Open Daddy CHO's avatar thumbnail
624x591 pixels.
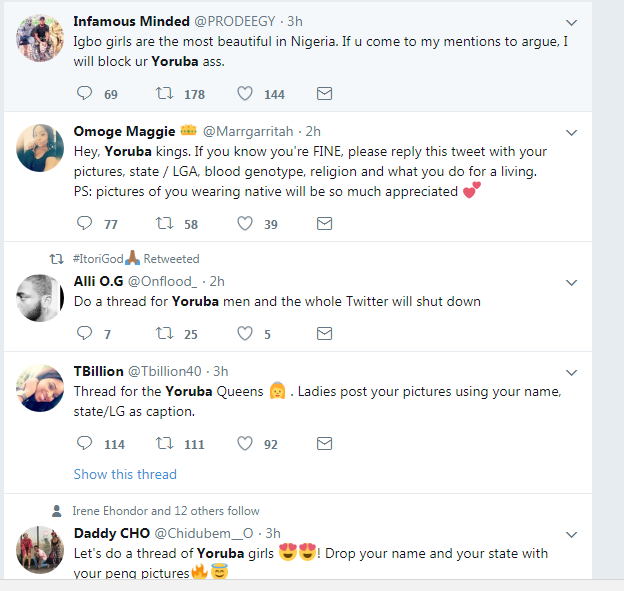click(41, 550)
